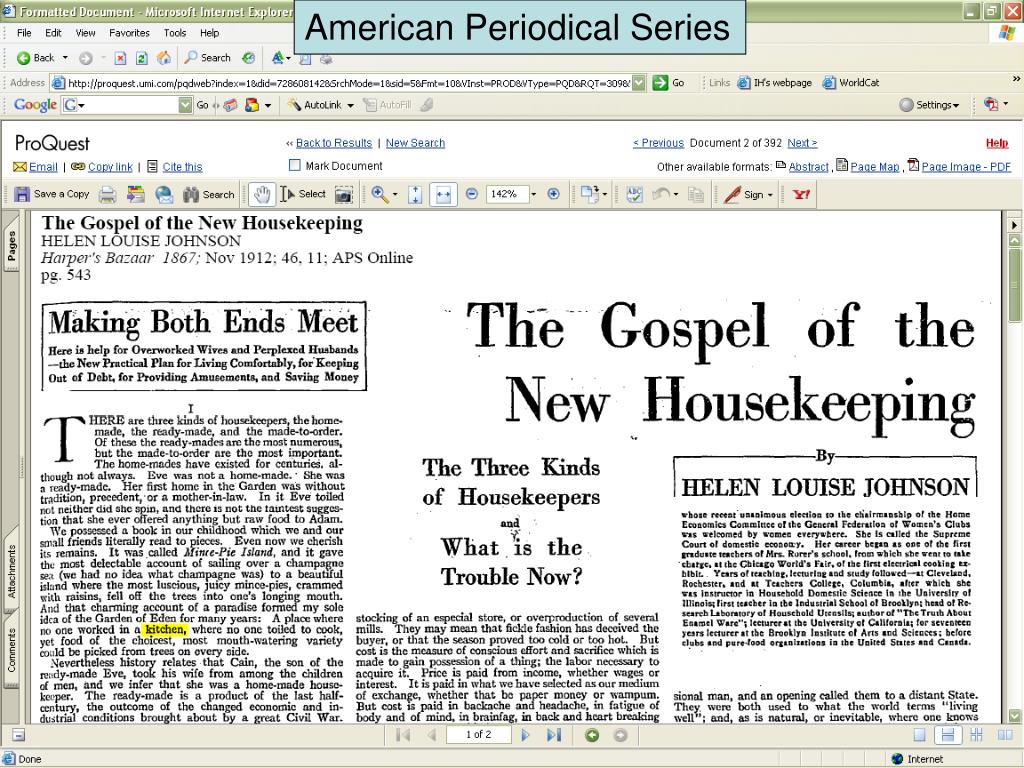Screen dimensions: 1024x768
Task: Go to the browser Home icon
Action: pos(163,58)
